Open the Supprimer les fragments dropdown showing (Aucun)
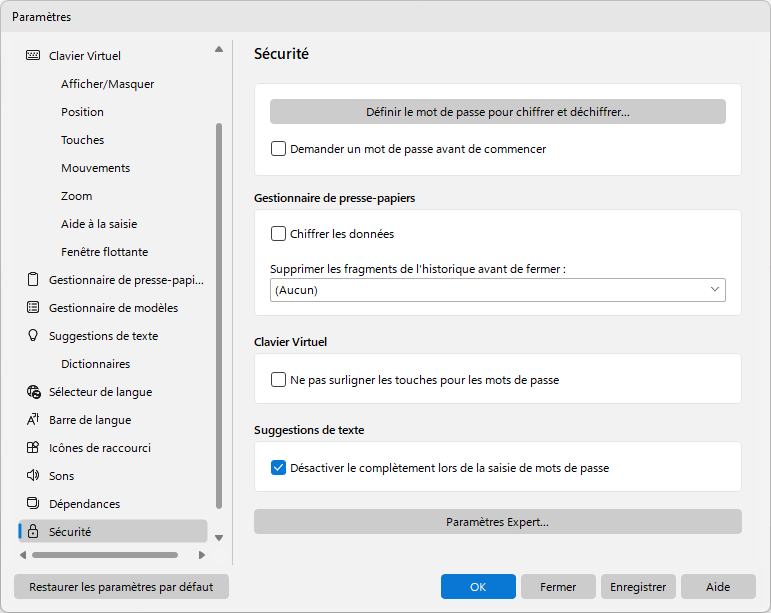This screenshot has height=613, width=771. pos(498,290)
